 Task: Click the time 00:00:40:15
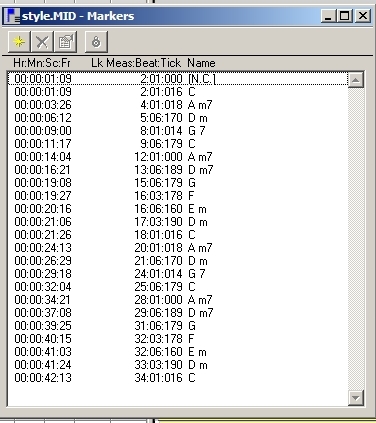coord(43,339)
